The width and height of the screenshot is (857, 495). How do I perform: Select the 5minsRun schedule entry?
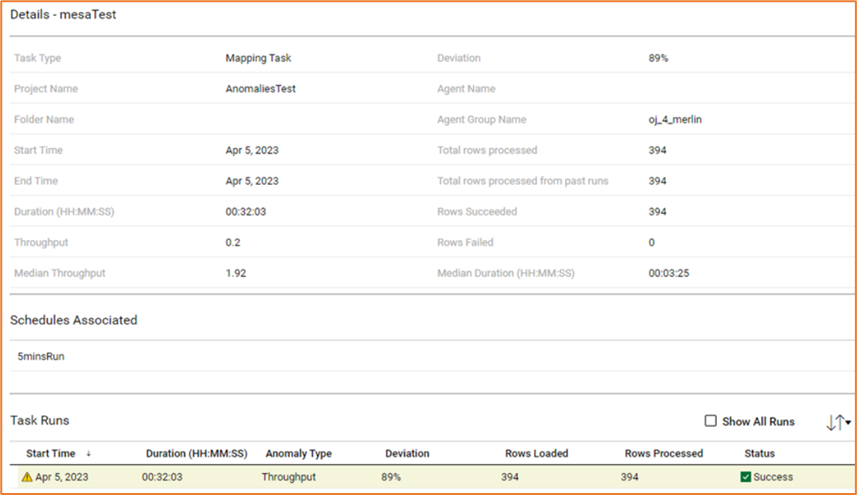pos(41,356)
